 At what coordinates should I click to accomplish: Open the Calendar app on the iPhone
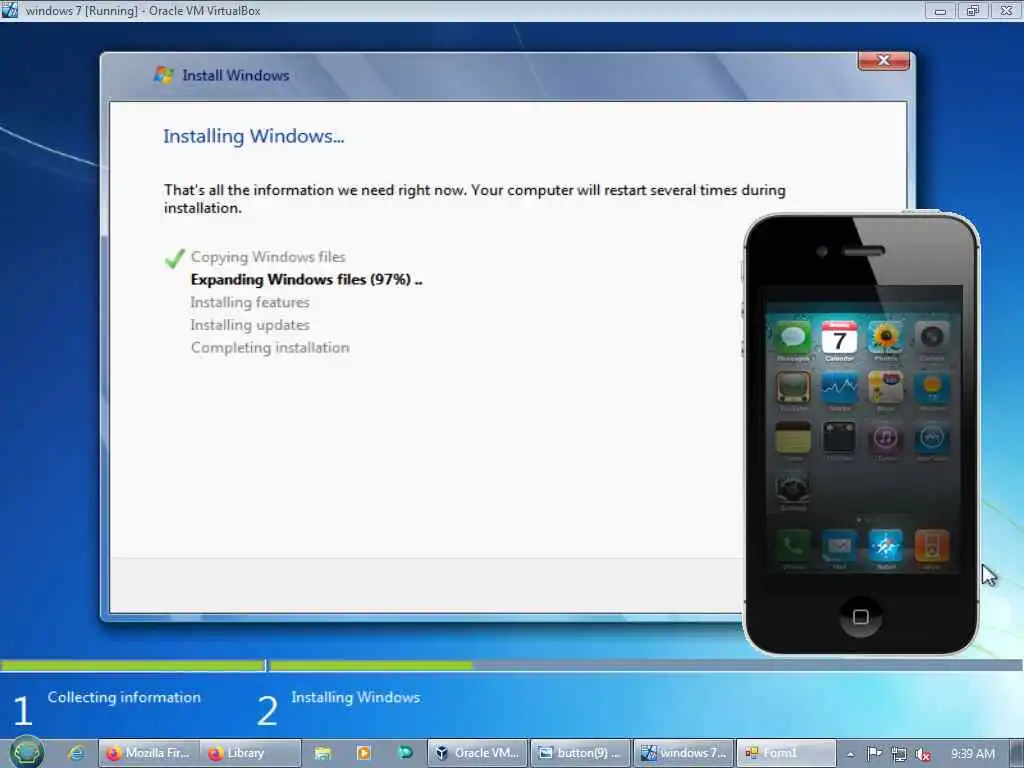tap(839, 338)
